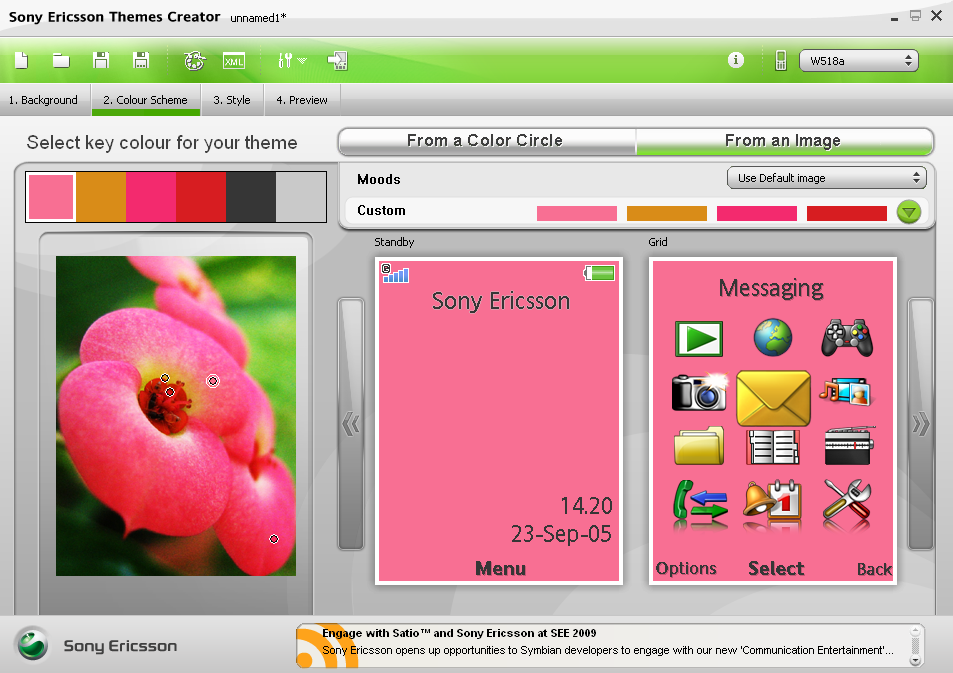
Task: Click the hot pink Custom row swatch
Action: pyautogui.click(x=757, y=213)
